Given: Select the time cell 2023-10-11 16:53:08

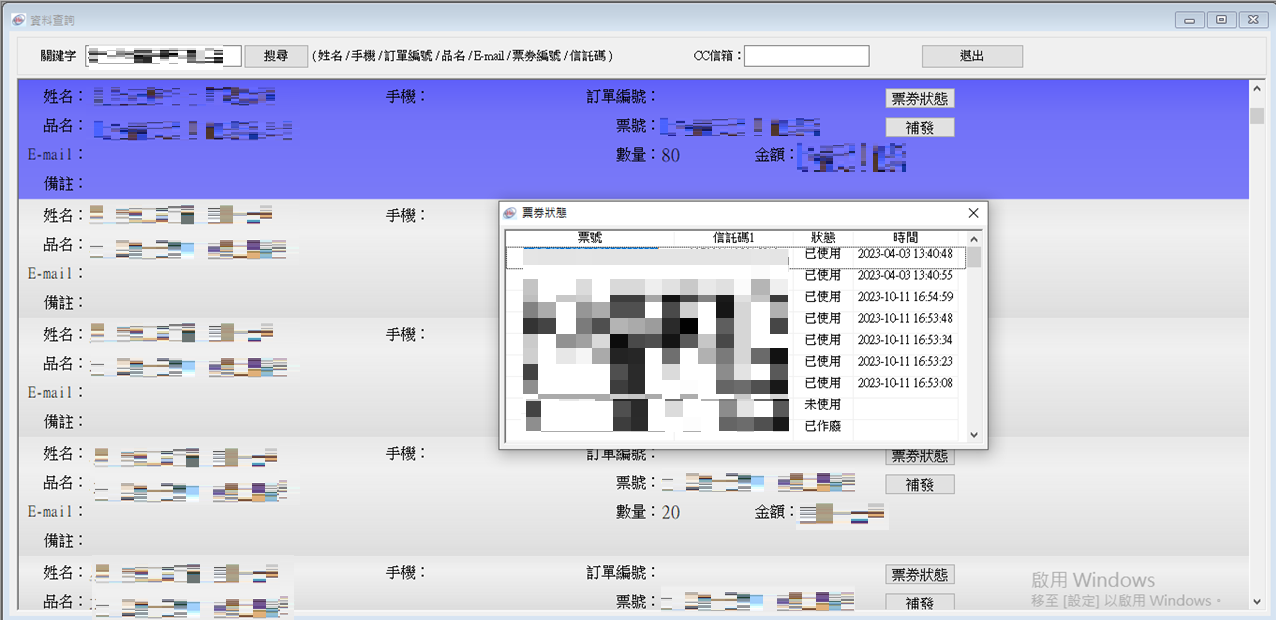Looking at the screenshot, I should tap(906, 383).
